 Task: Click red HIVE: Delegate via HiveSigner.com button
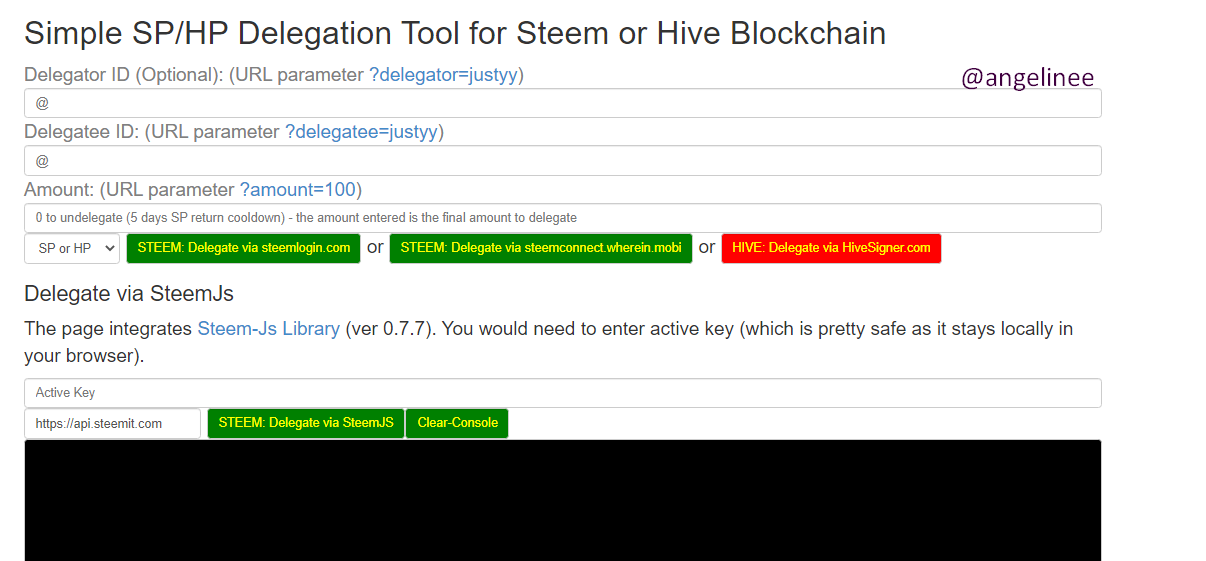[831, 248]
